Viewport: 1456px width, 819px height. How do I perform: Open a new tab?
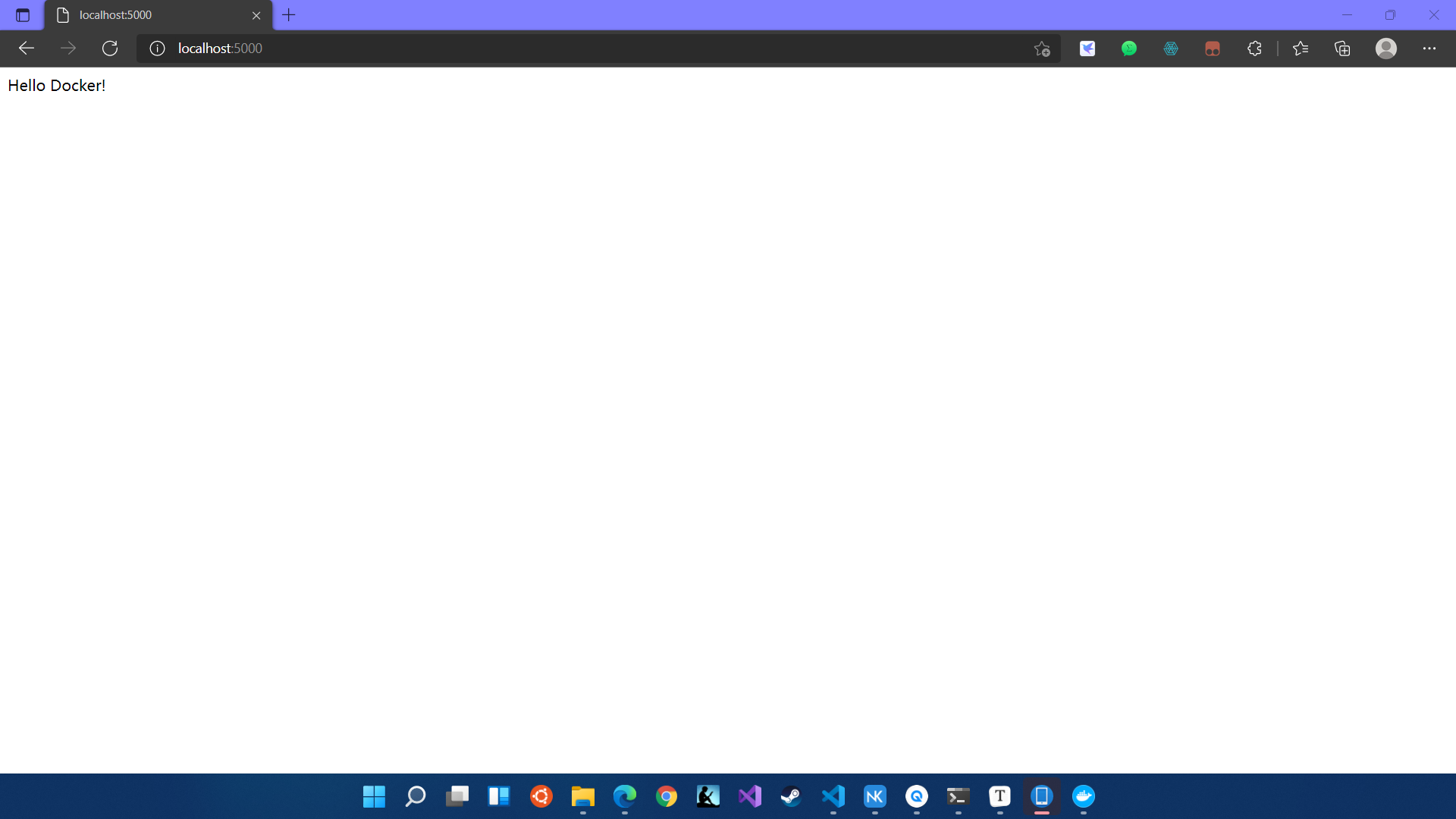[289, 15]
